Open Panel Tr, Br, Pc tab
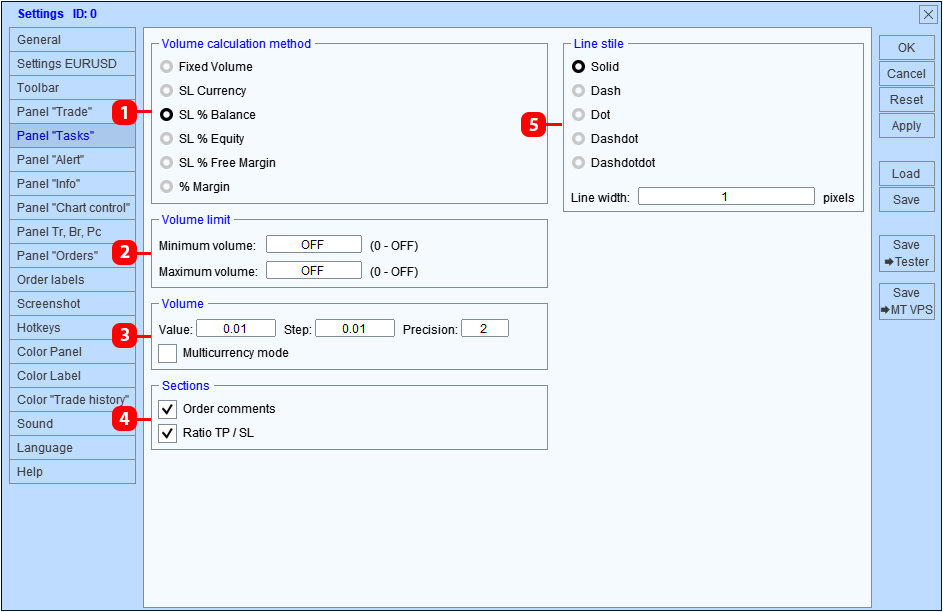 coord(72,232)
